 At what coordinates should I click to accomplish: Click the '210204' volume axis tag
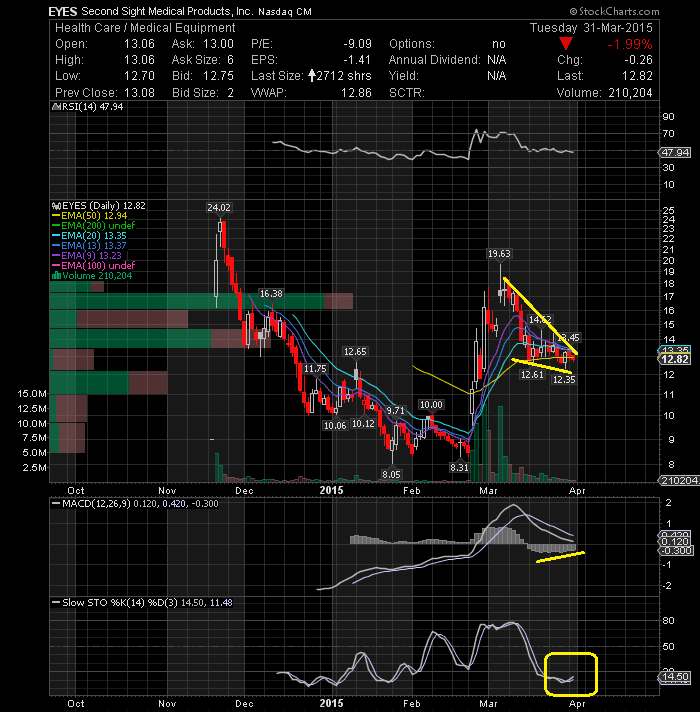680,480
